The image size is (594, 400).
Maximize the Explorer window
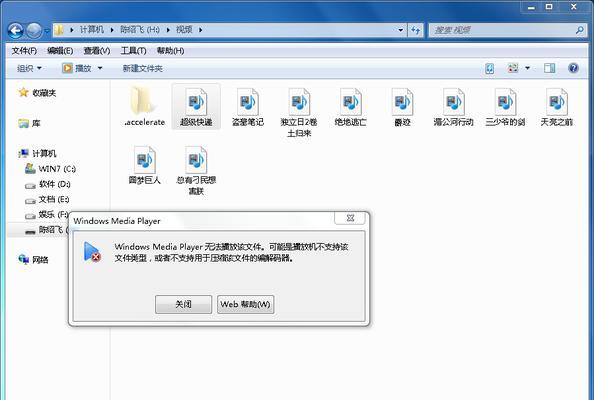coord(549,7)
